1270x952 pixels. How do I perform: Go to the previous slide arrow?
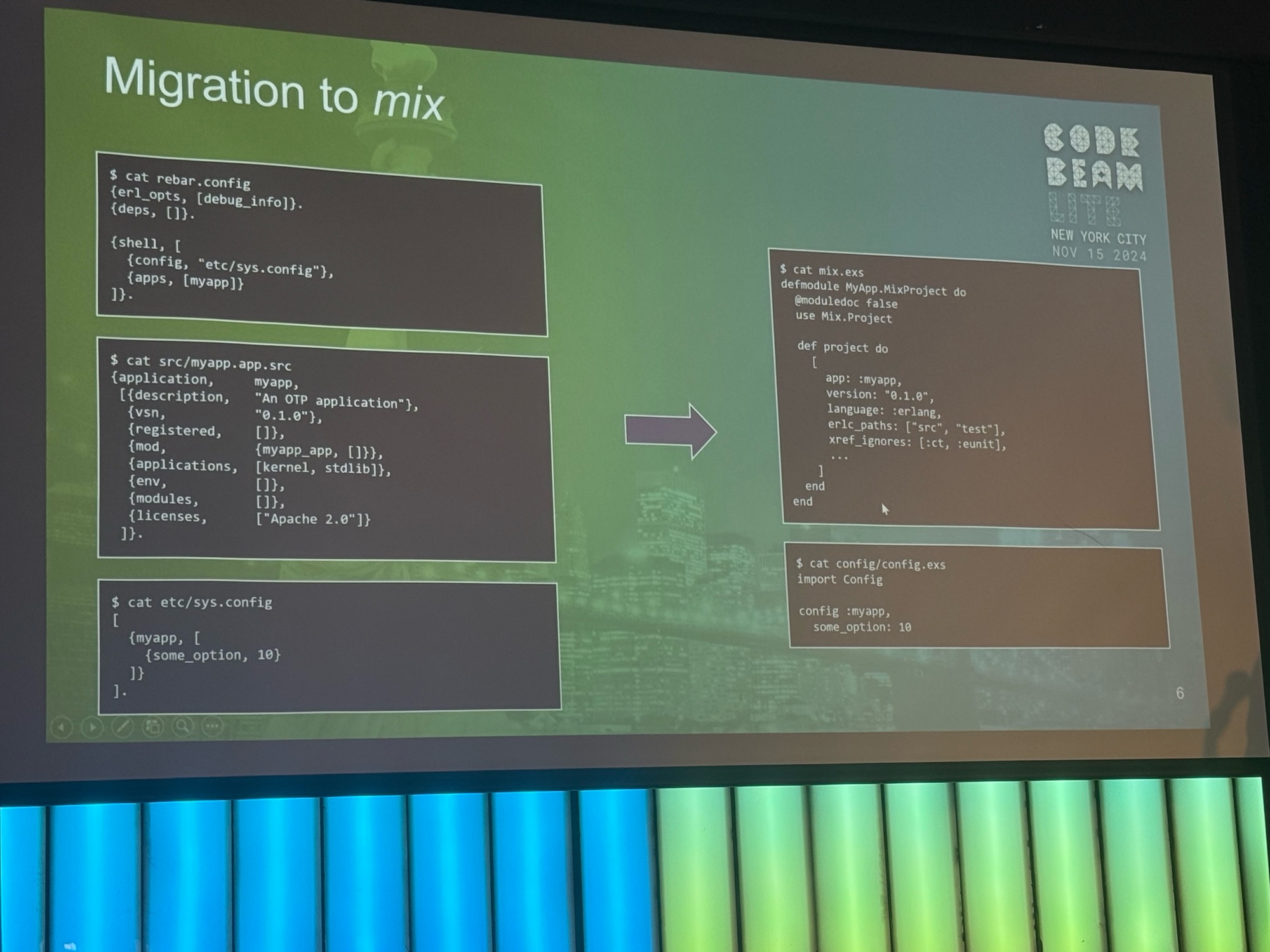[x=62, y=727]
